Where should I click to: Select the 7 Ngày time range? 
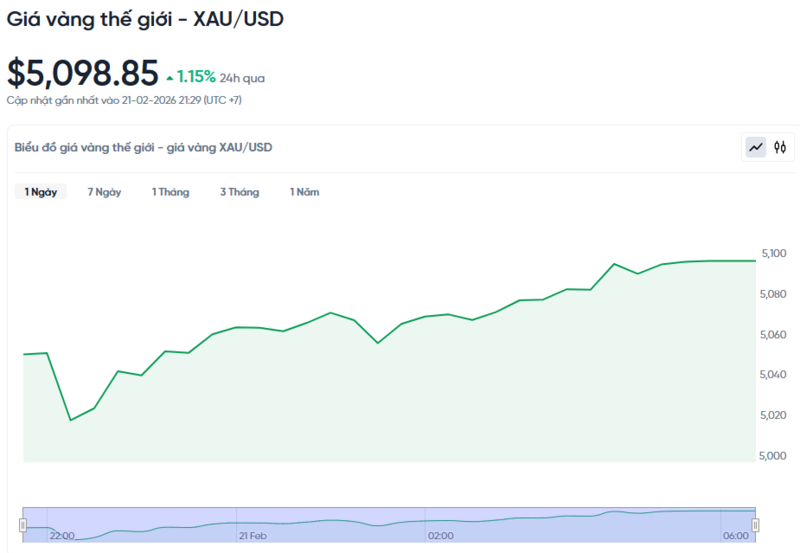point(104,192)
